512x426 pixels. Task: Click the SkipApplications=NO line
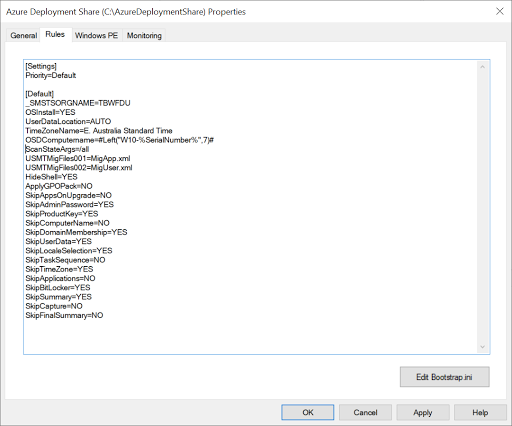pyautogui.click(x=60, y=278)
